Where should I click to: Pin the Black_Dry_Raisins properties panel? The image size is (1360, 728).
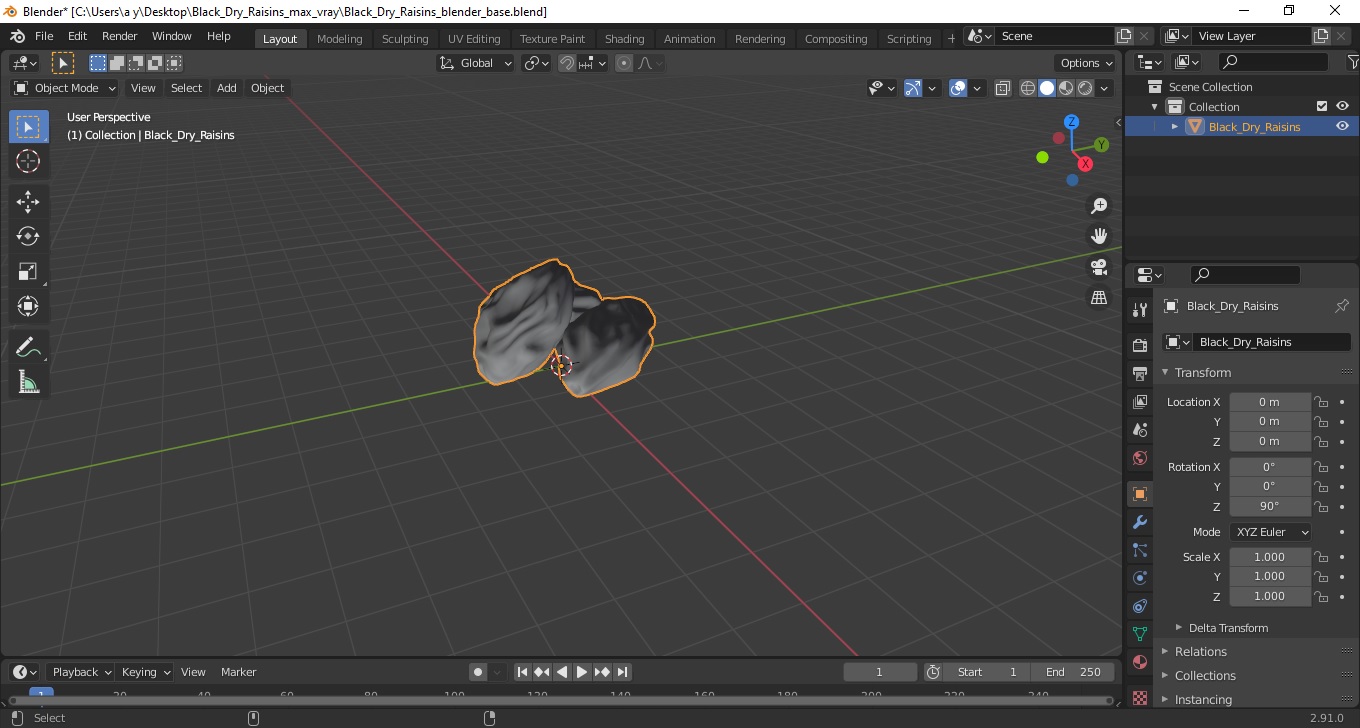click(x=1342, y=306)
